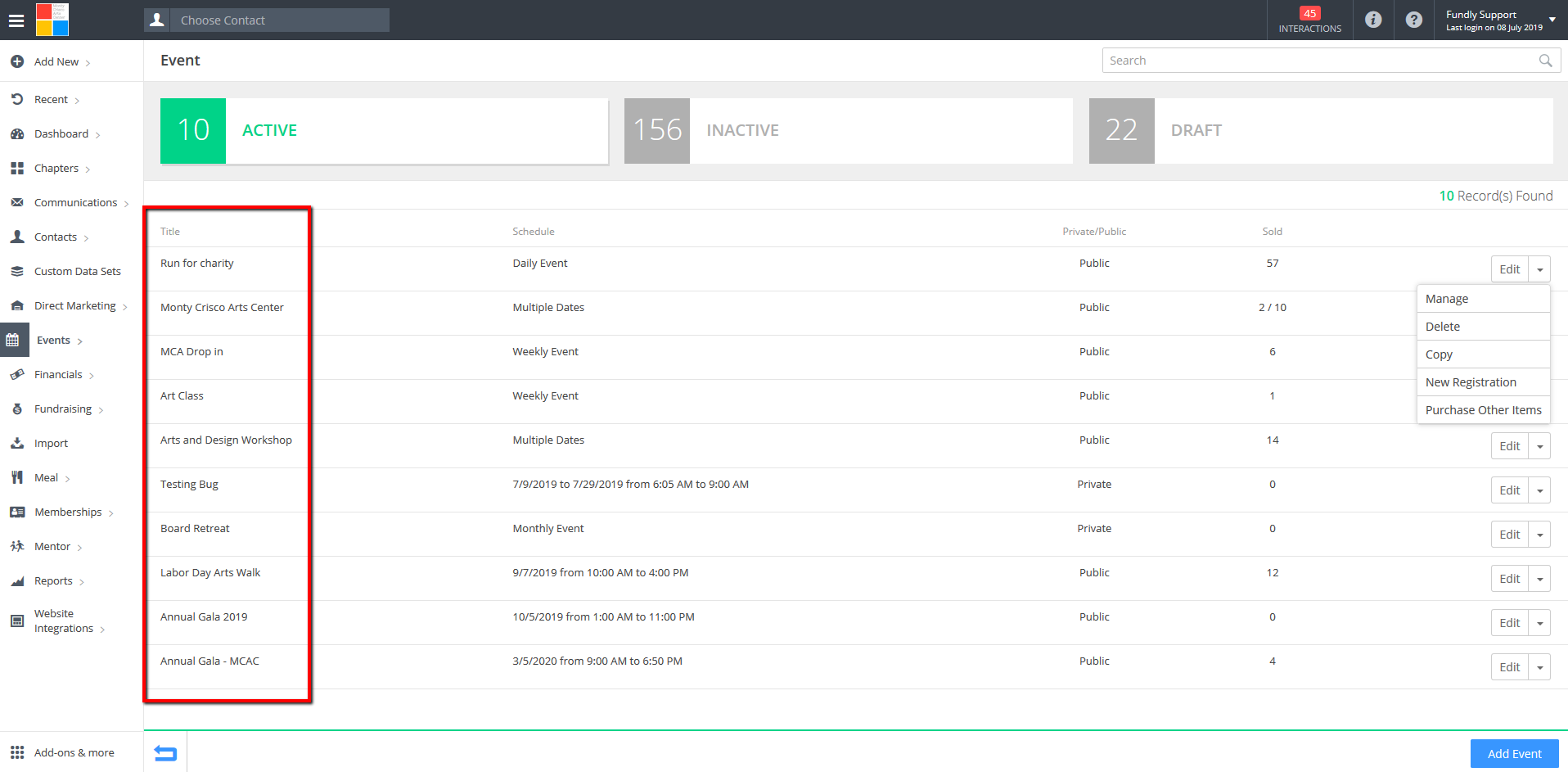Click the contact person icon beside Choose Contact
Screen dimensions: 1568x772
(x=157, y=20)
